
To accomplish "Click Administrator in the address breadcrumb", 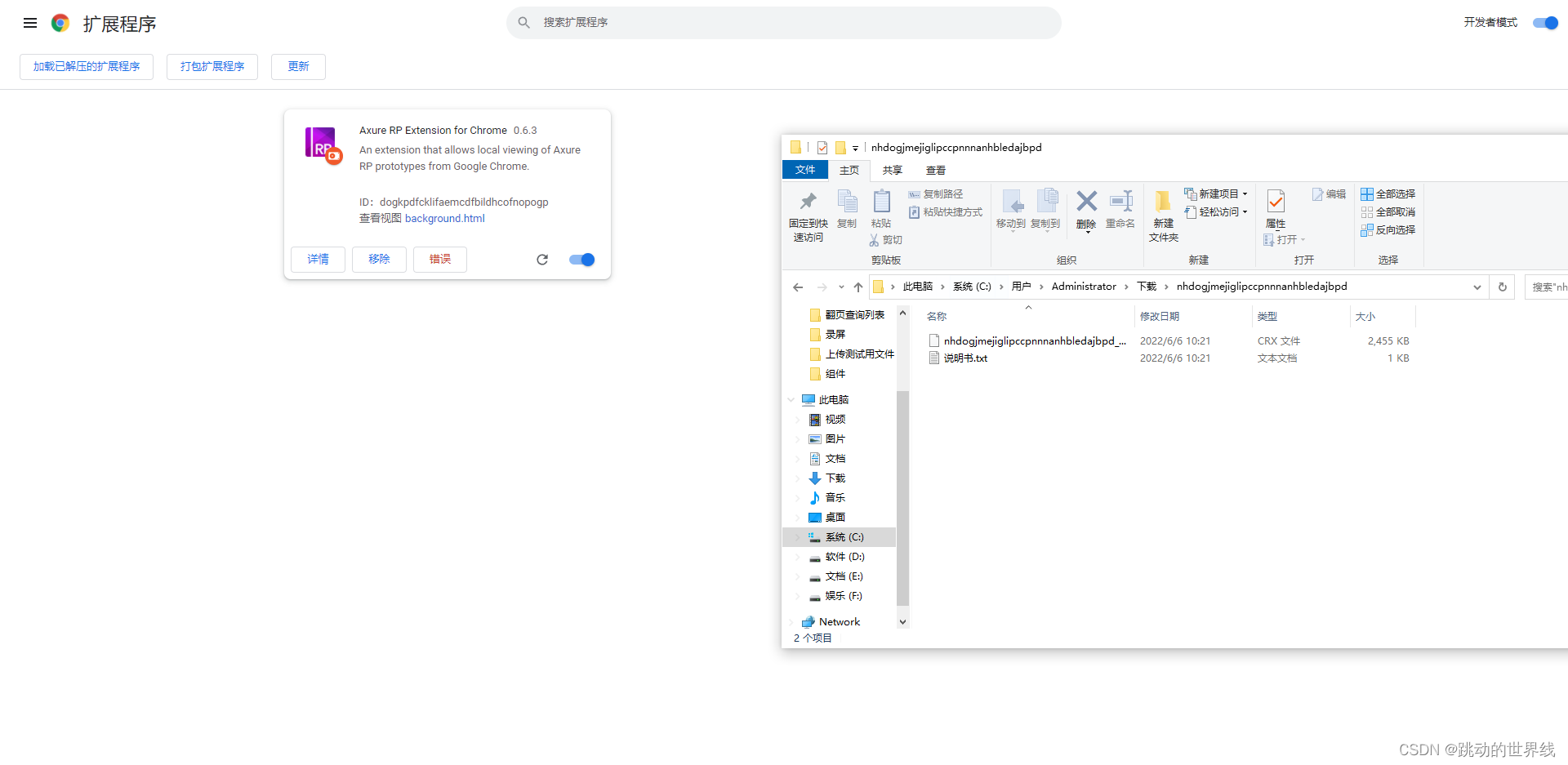I will click(1084, 287).
